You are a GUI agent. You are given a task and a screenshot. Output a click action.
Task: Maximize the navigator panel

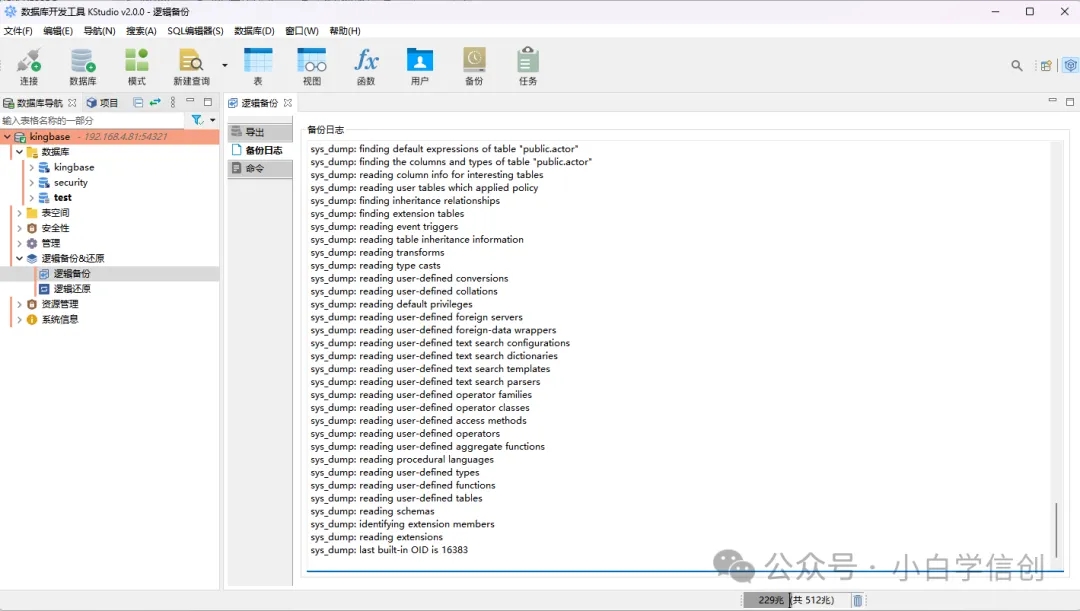click(208, 101)
